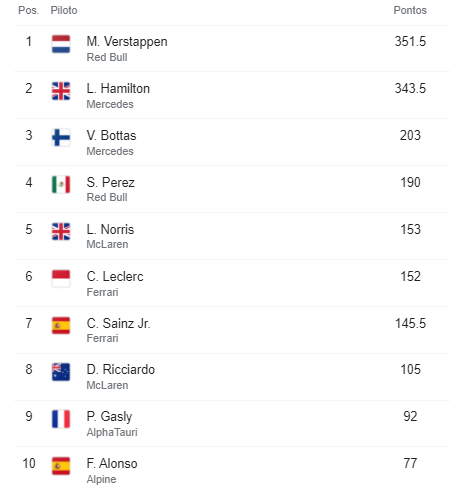Click the Netherlands flag beside Verstappen
450x490 pixels.
coord(61,44)
